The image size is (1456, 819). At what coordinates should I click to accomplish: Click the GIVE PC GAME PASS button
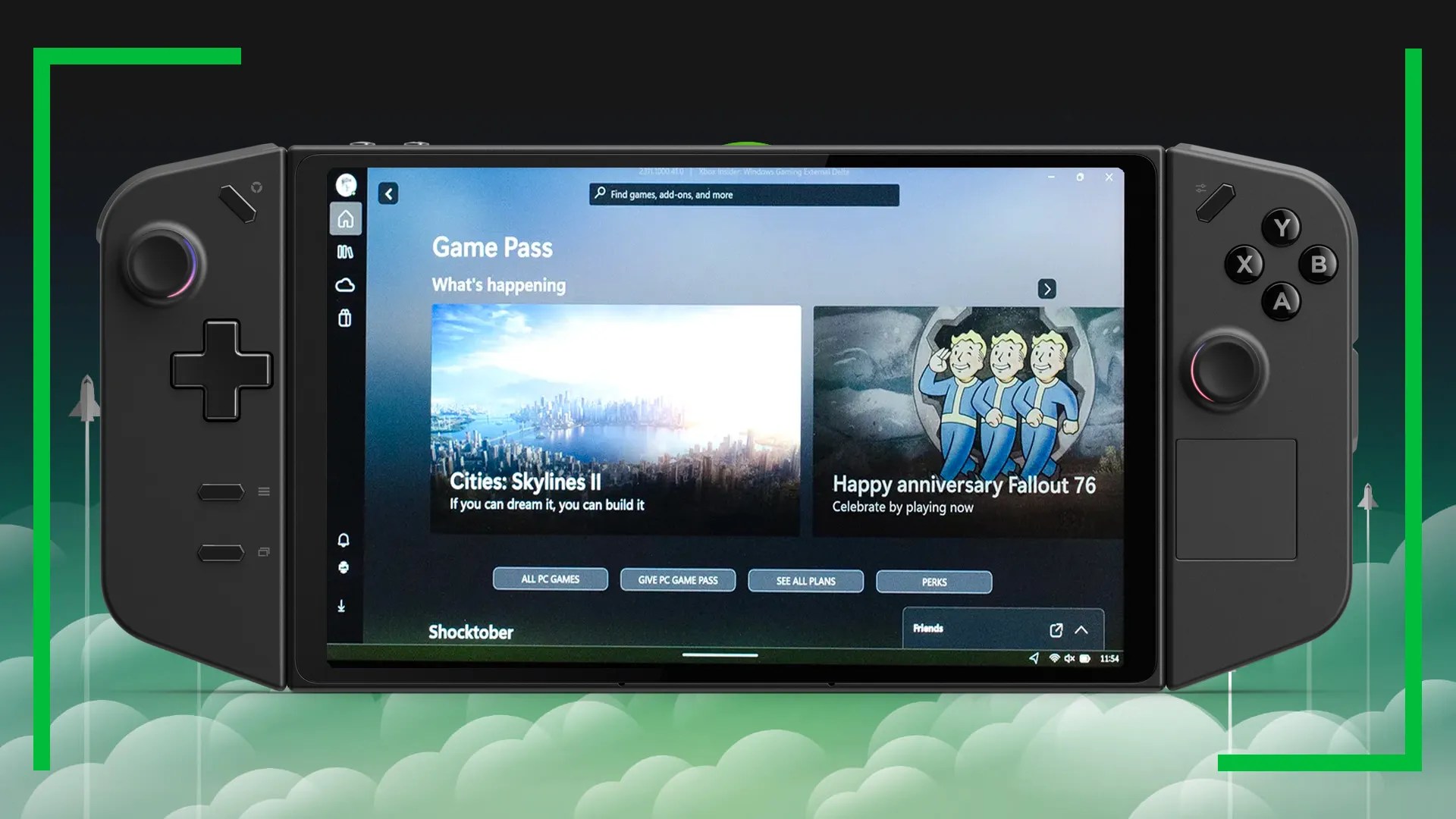click(677, 580)
